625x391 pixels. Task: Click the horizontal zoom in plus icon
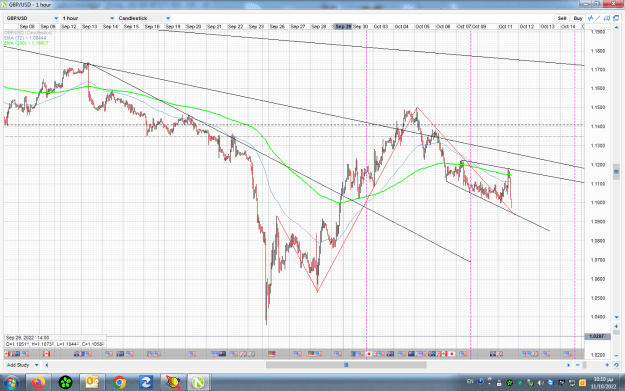click(607, 365)
